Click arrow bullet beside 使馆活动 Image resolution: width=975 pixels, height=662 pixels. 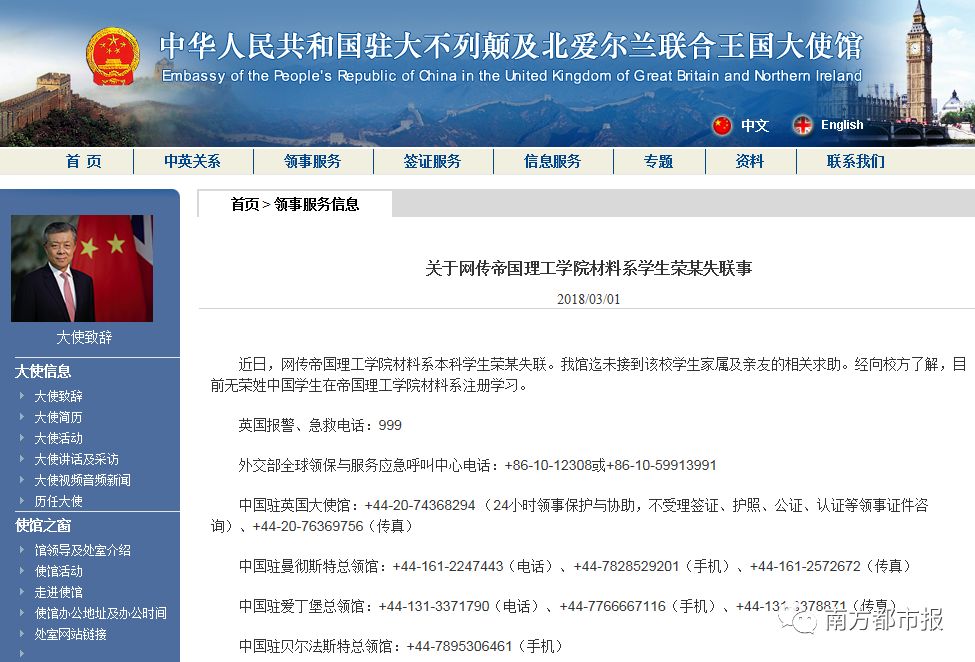22,571
